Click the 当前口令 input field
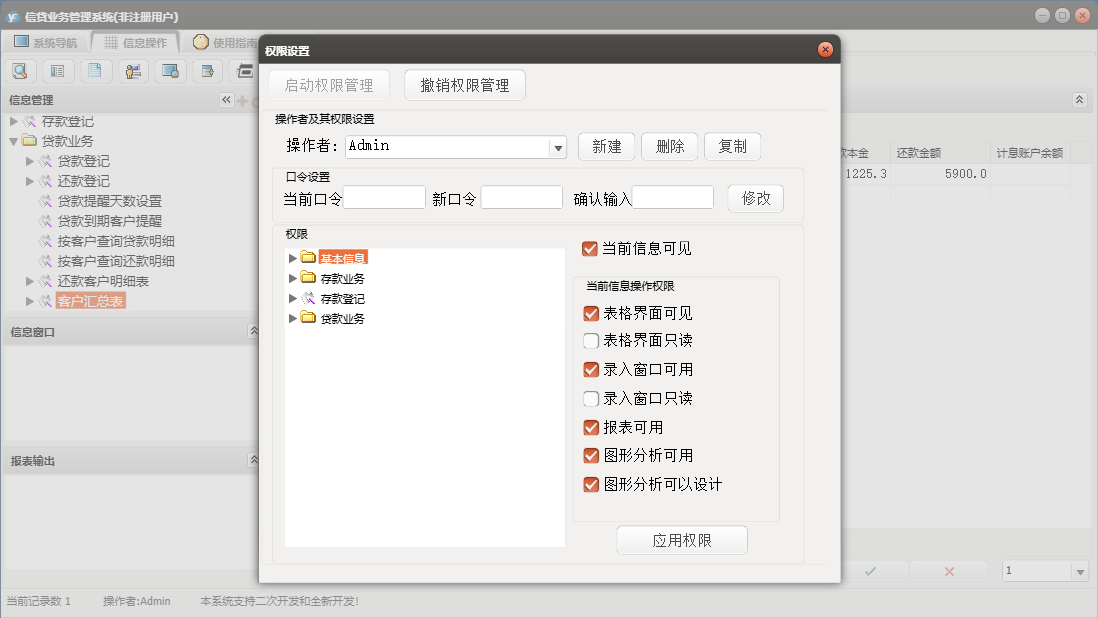Viewport: 1098px width, 618px height. 384,198
